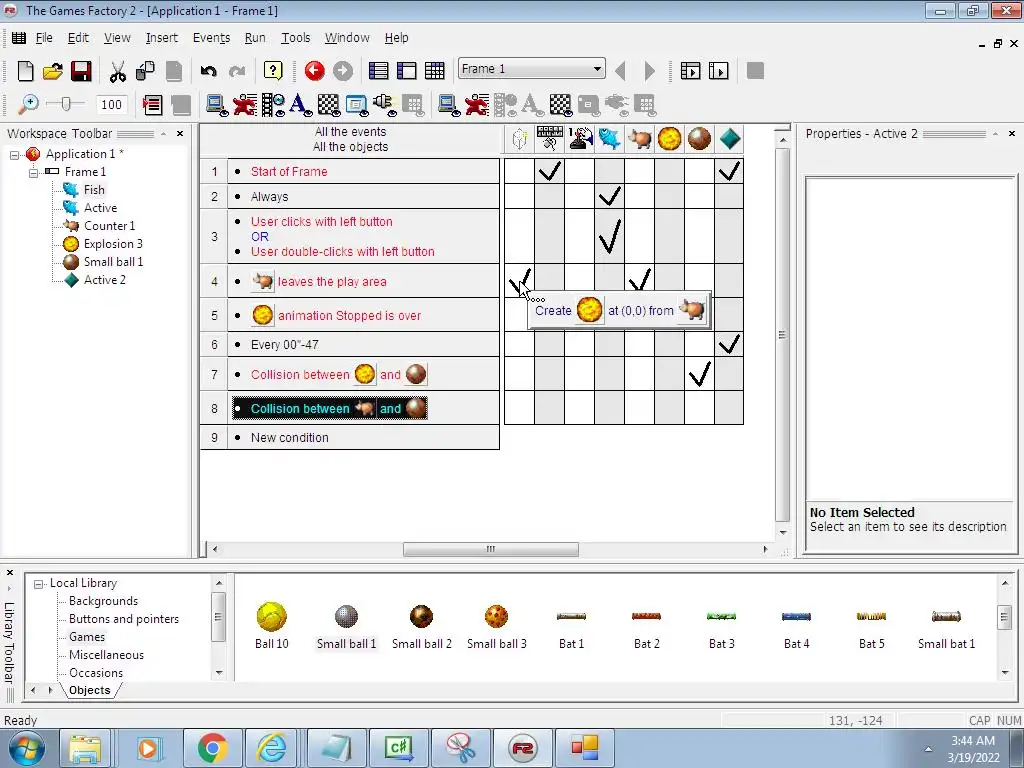
Task: Click the zoom magnifier icon
Action: point(27,104)
